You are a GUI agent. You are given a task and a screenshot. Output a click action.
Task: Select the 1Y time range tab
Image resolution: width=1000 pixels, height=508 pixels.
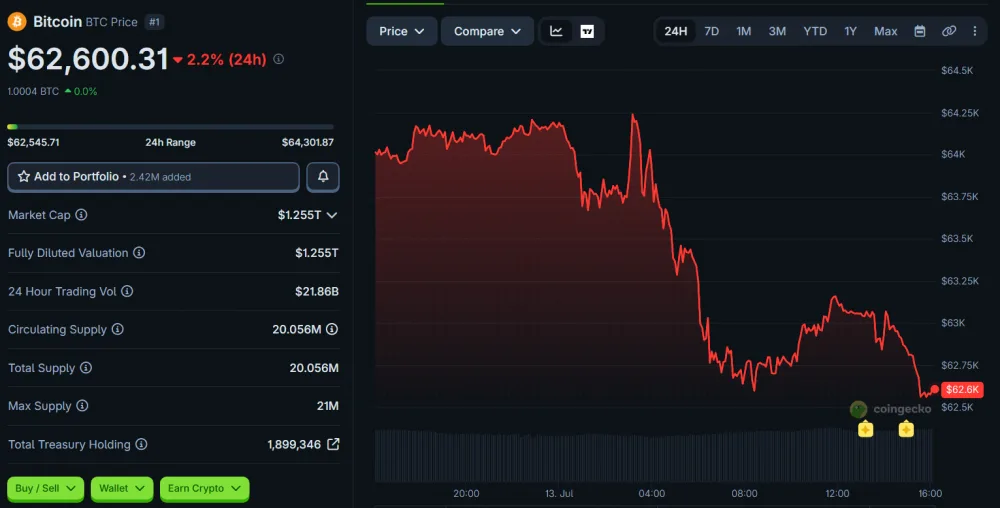(851, 31)
